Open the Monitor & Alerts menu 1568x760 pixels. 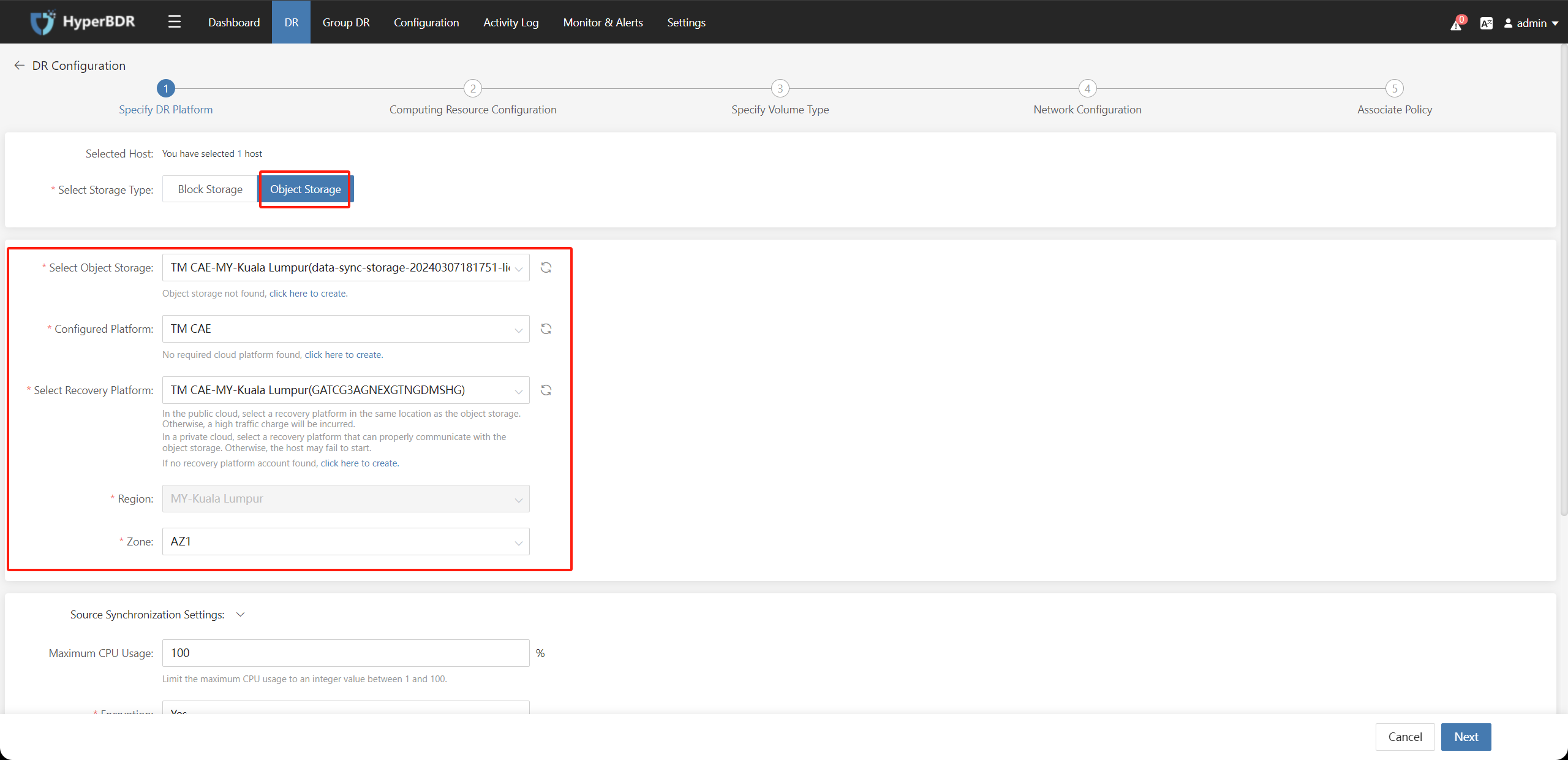click(603, 22)
